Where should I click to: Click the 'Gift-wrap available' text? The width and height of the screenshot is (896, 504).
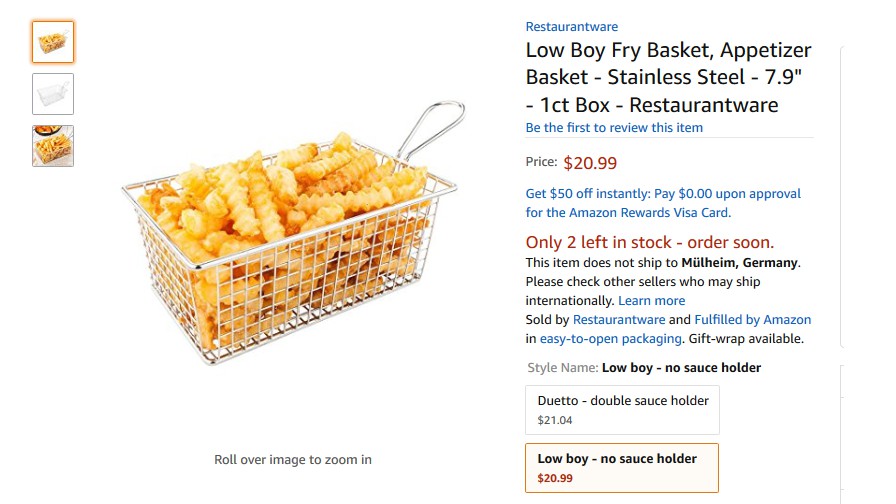[x=746, y=339]
